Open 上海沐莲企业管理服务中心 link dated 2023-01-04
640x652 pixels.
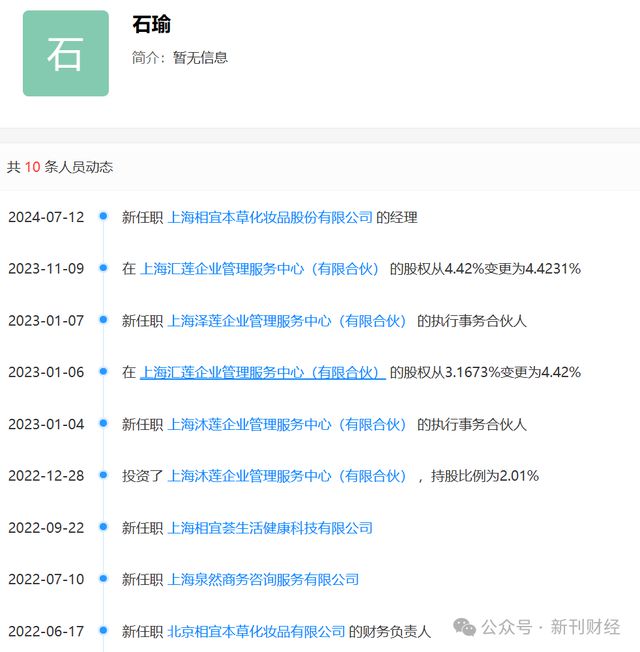click(287, 424)
